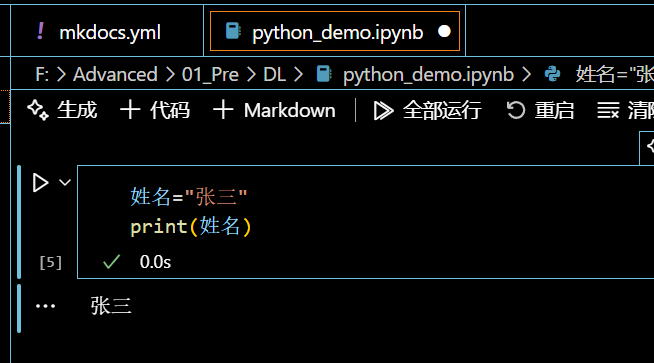The image size is (654, 363).
Task: Click the output text 张三
Action: click(x=111, y=306)
